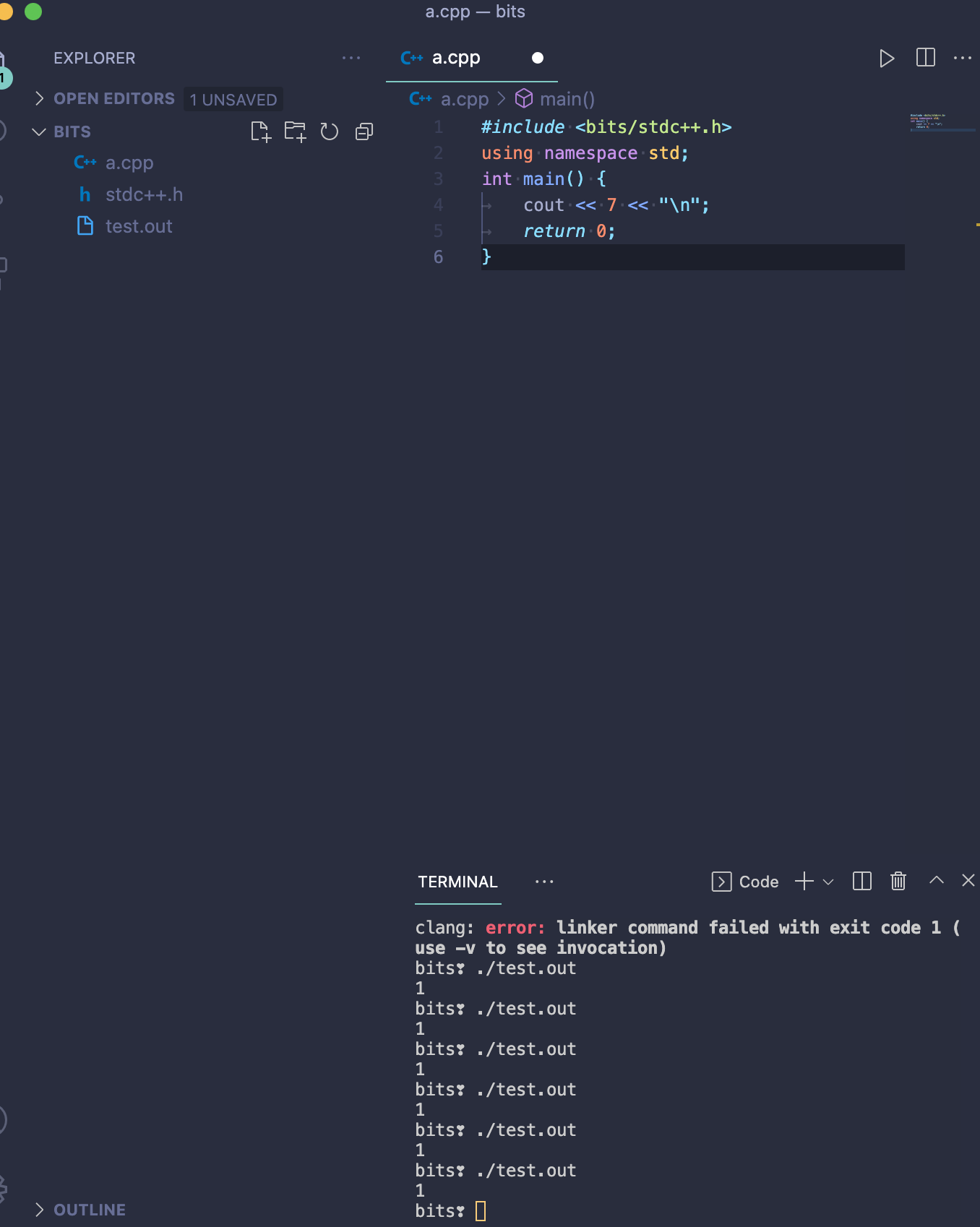Click the terminal prompt cursor
The image size is (980, 1227).
(481, 1210)
